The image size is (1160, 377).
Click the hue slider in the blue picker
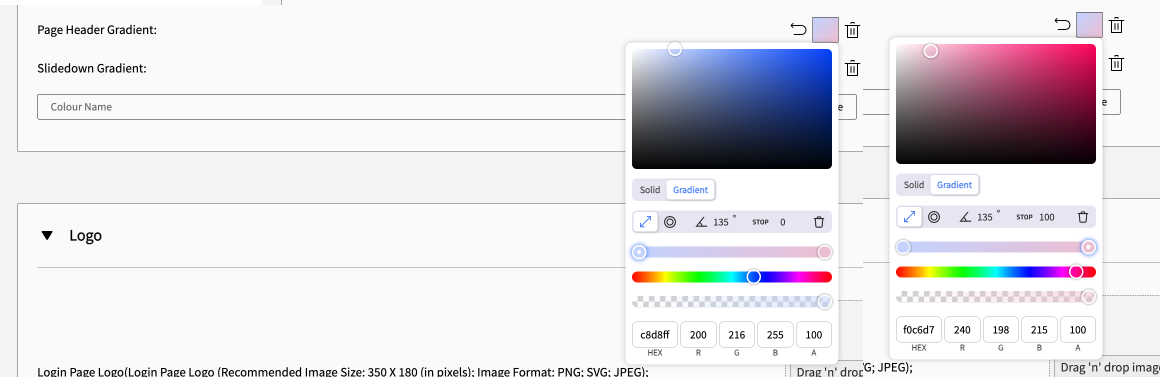732,276
